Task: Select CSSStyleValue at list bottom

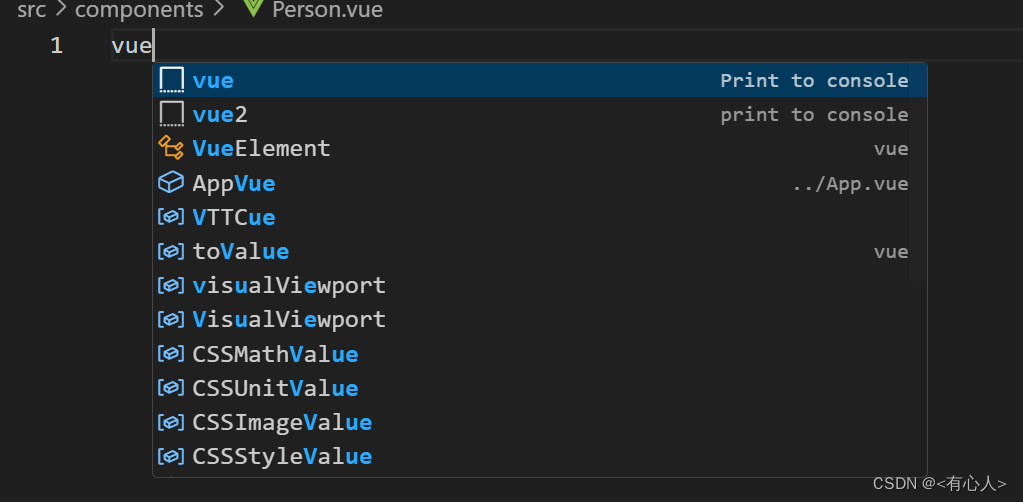Action: [540, 456]
